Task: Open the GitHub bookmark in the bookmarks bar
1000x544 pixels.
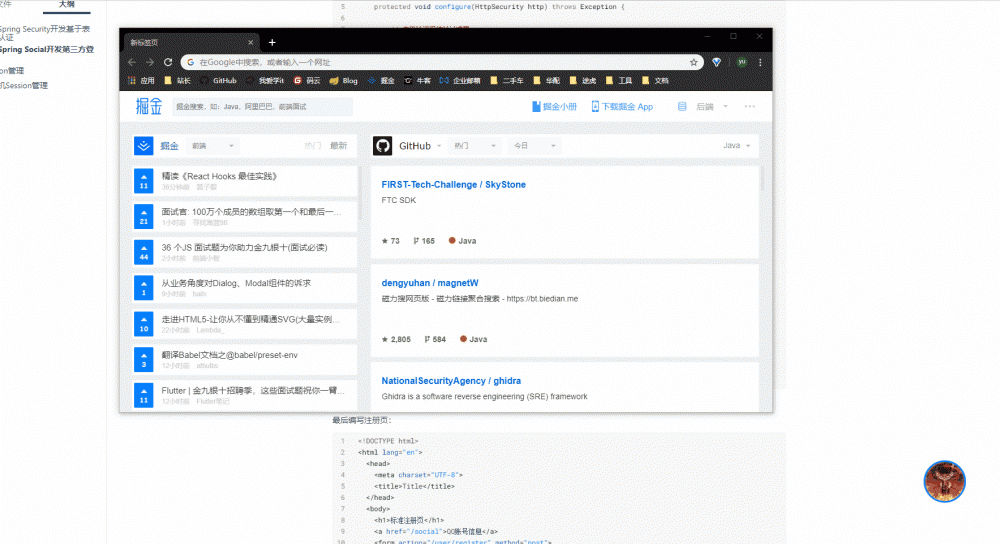Action: pyautogui.click(x=218, y=81)
